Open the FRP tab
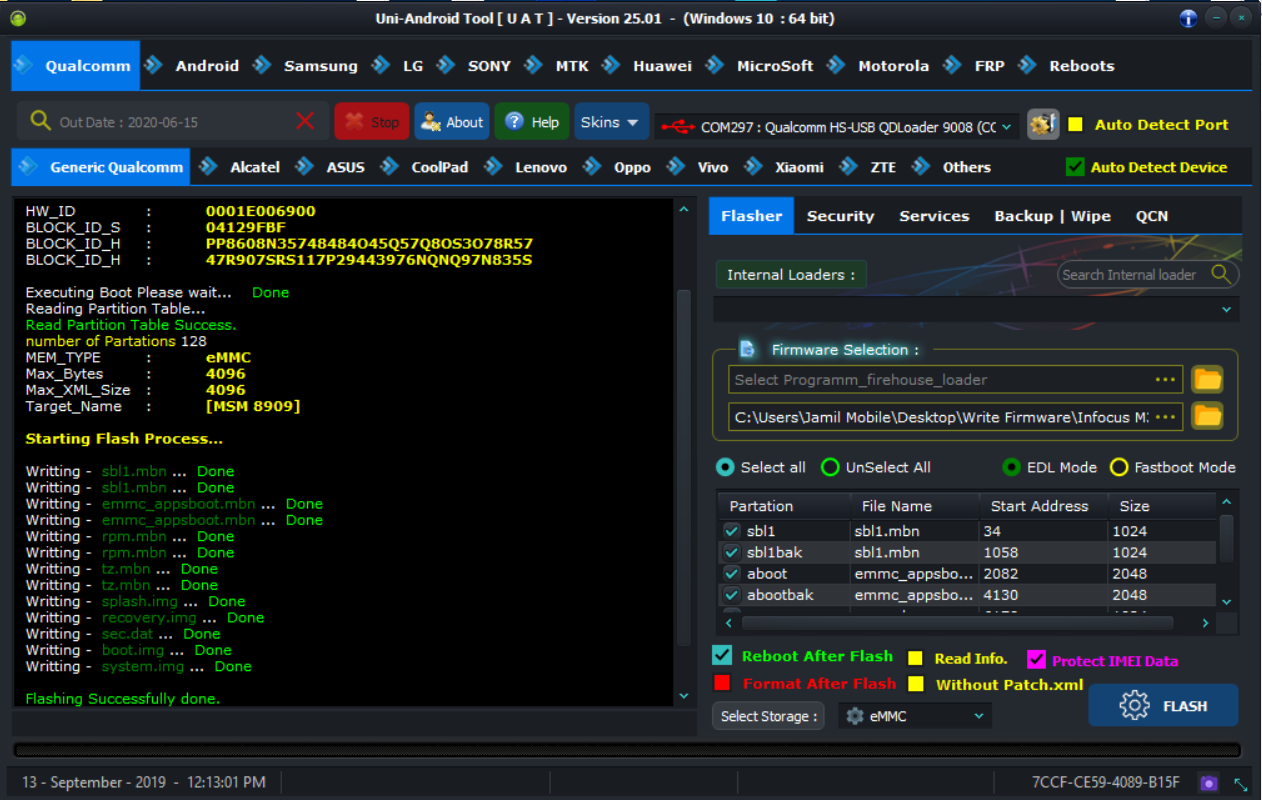This screenshot has height=800, width=1262. pos(989,66)
